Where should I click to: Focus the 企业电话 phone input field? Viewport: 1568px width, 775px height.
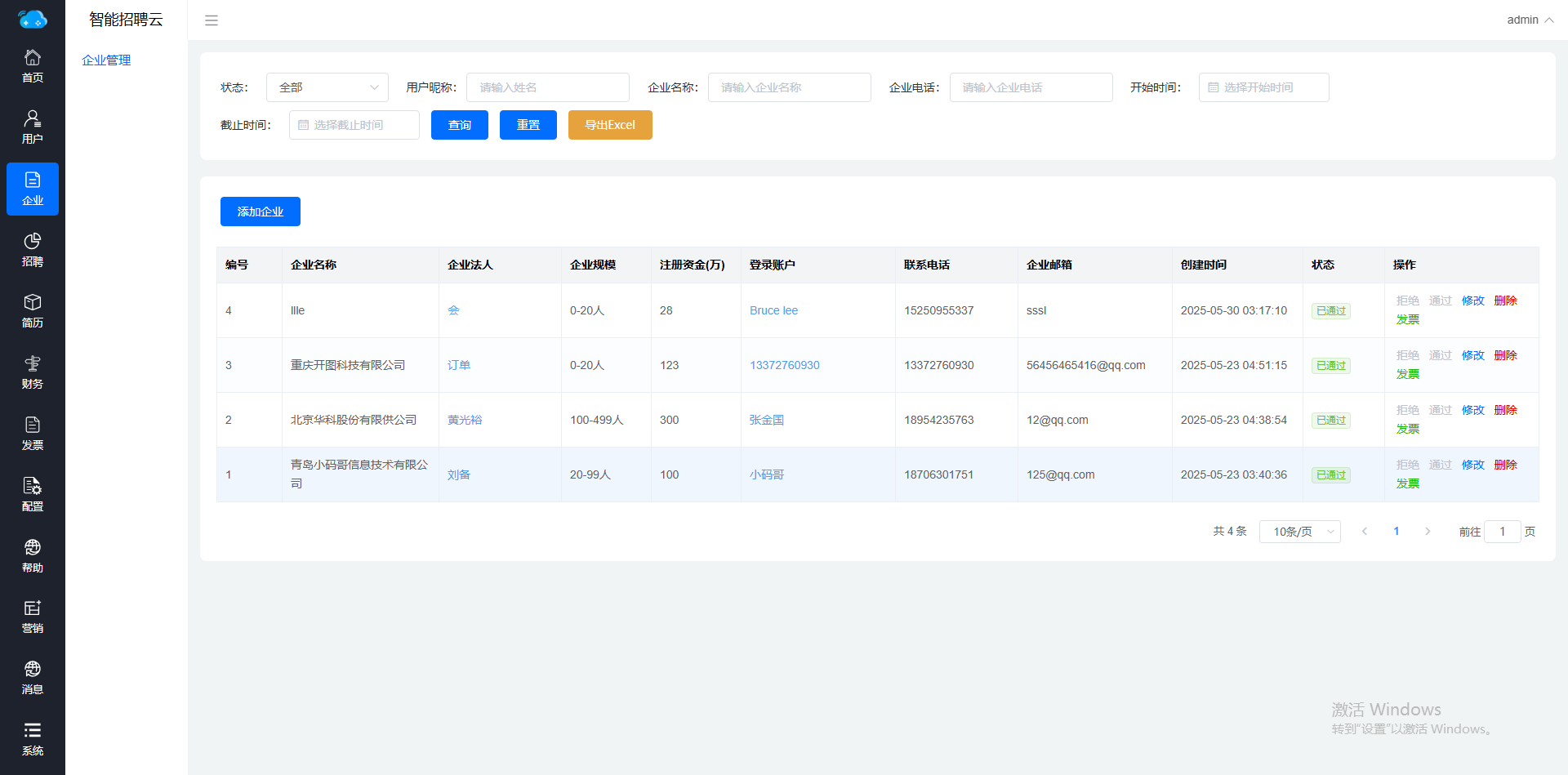(1031, 87)
